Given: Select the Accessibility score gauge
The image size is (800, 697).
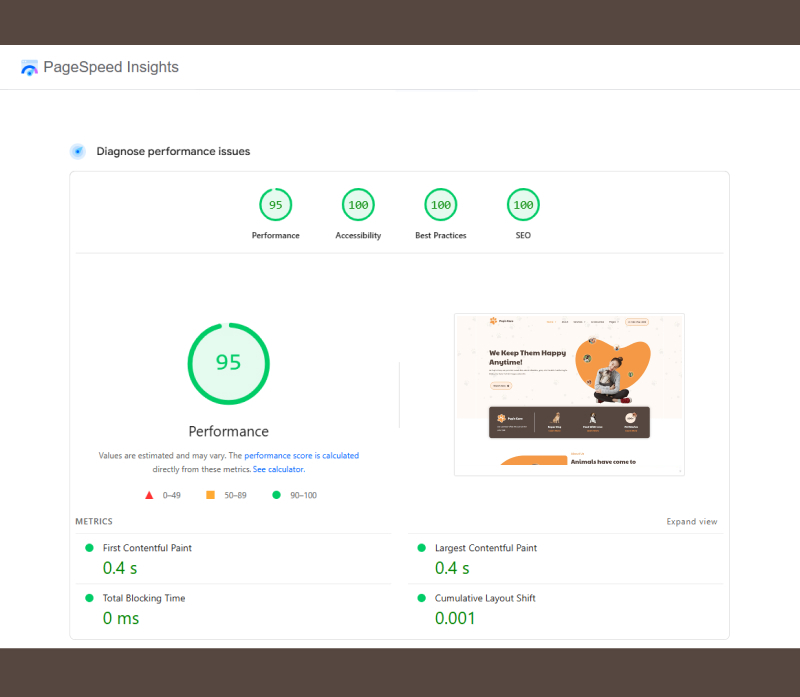Looking at the screenshot, I should click(358, 205).
